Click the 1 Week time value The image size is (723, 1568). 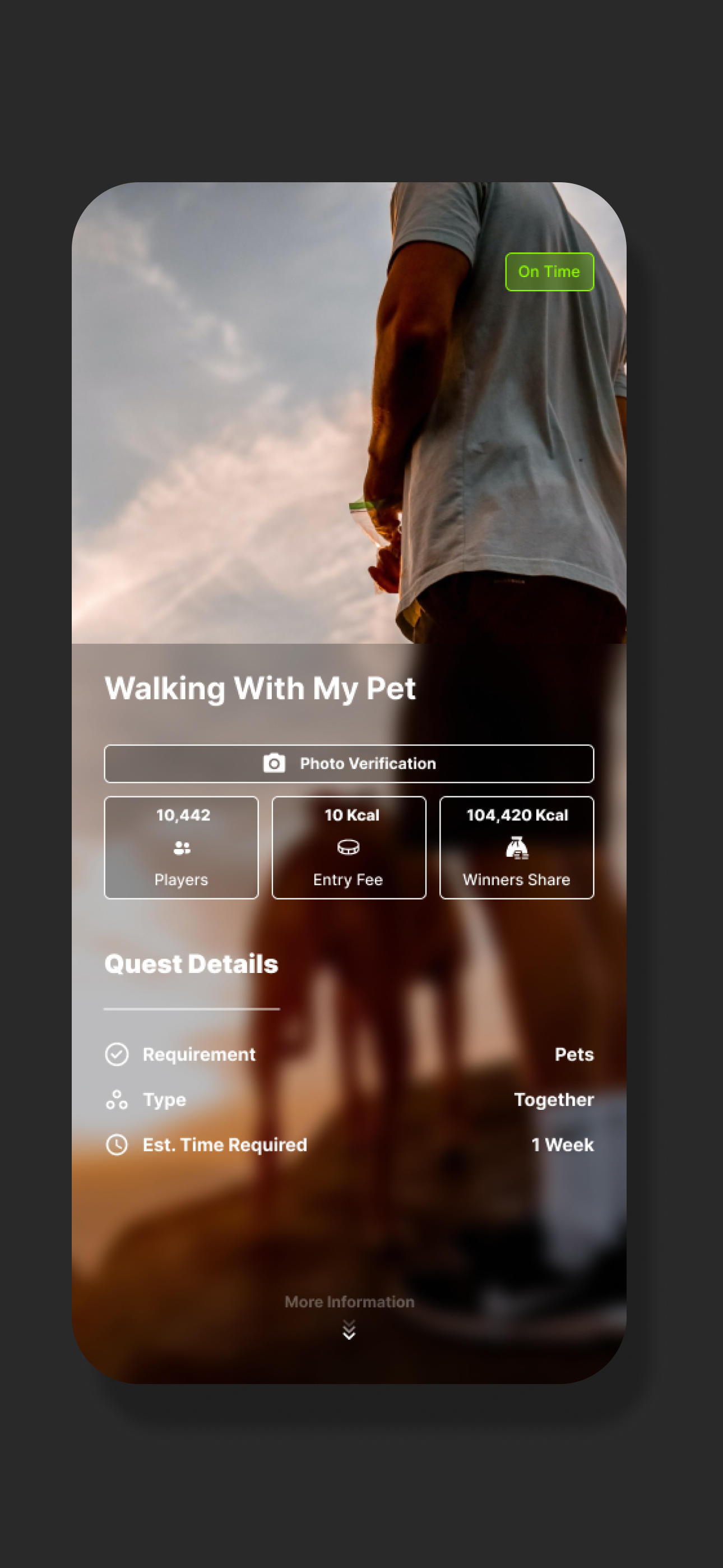point(562,1145)
